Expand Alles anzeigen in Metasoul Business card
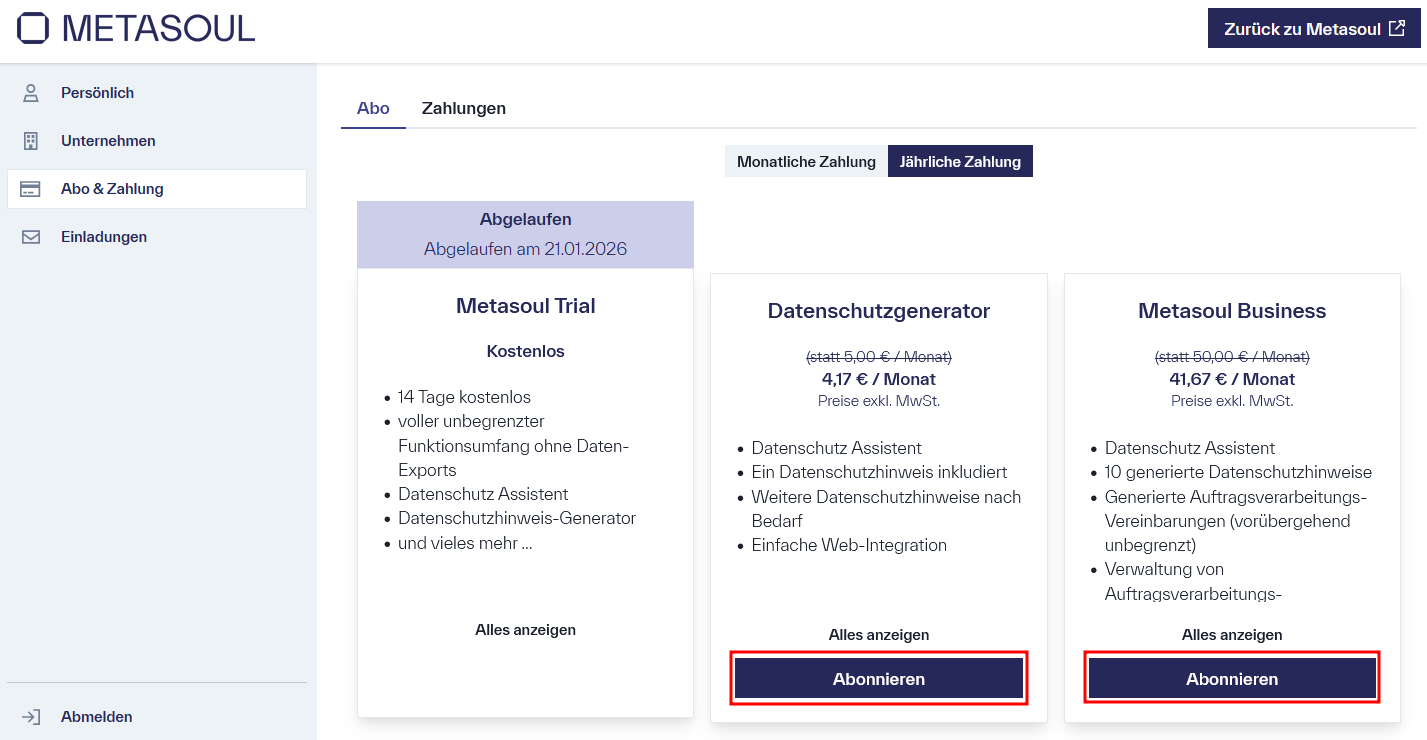Screen dimensions: 1427x740 tap(1232, 635)
